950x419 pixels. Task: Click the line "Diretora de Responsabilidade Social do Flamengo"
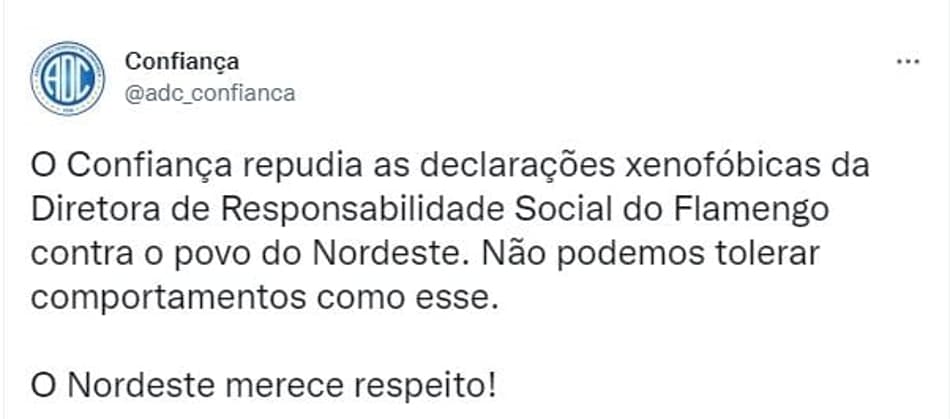click(x=430, y=210)
